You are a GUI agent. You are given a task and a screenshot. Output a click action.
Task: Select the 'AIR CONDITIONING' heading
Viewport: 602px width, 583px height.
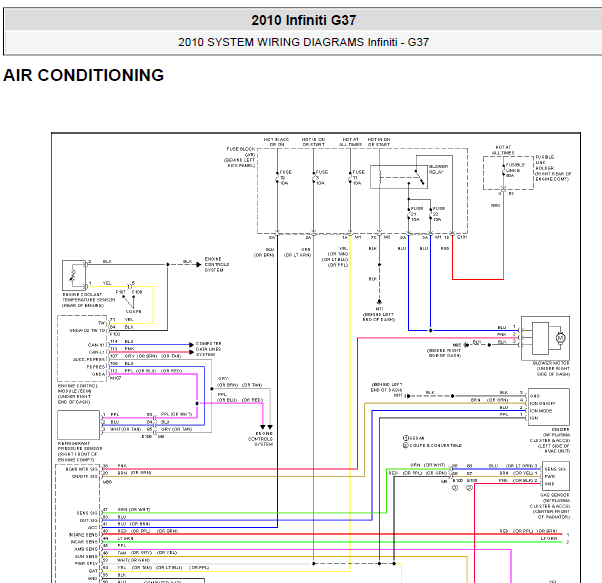pos(83,75)
